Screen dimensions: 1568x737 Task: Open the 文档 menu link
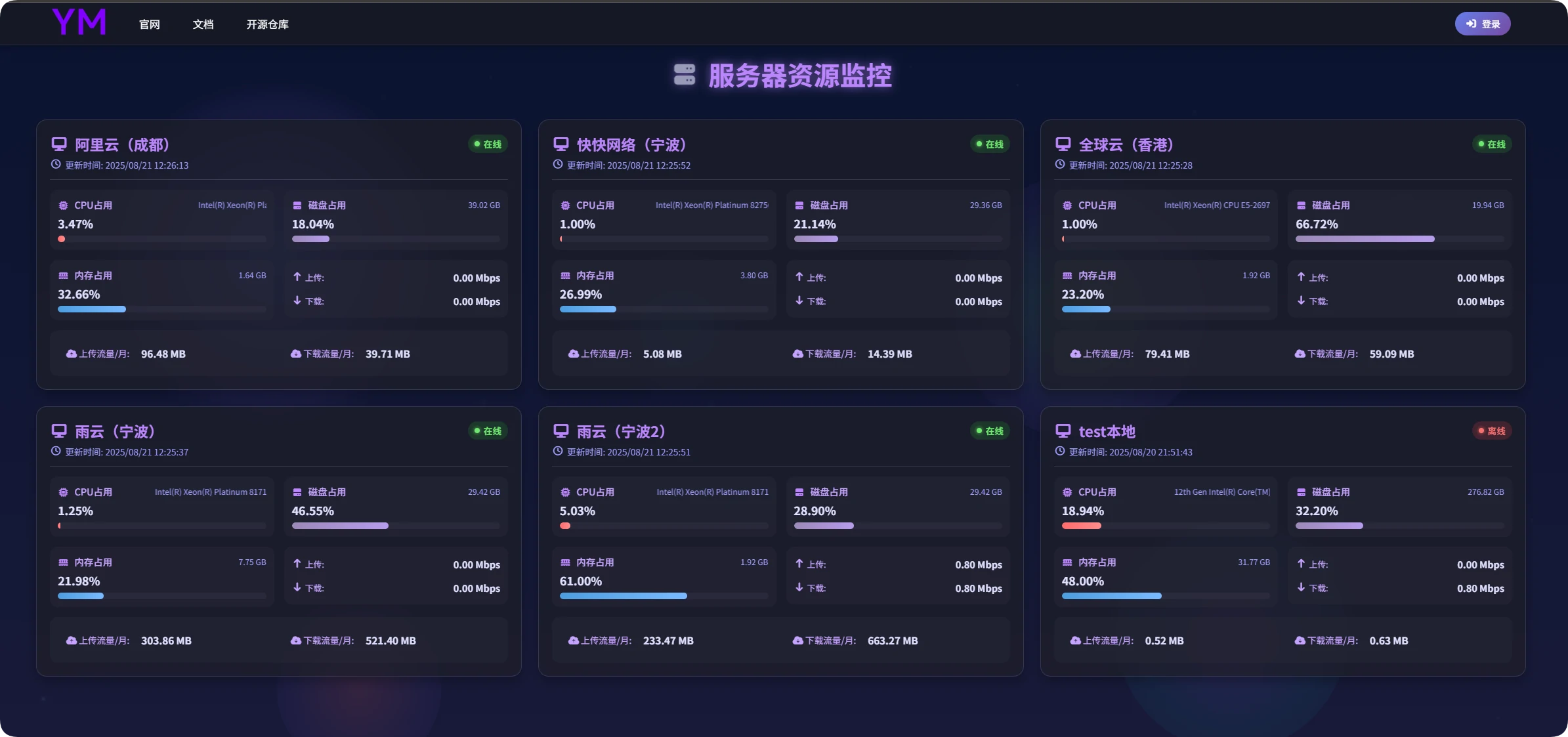[203, 24]
